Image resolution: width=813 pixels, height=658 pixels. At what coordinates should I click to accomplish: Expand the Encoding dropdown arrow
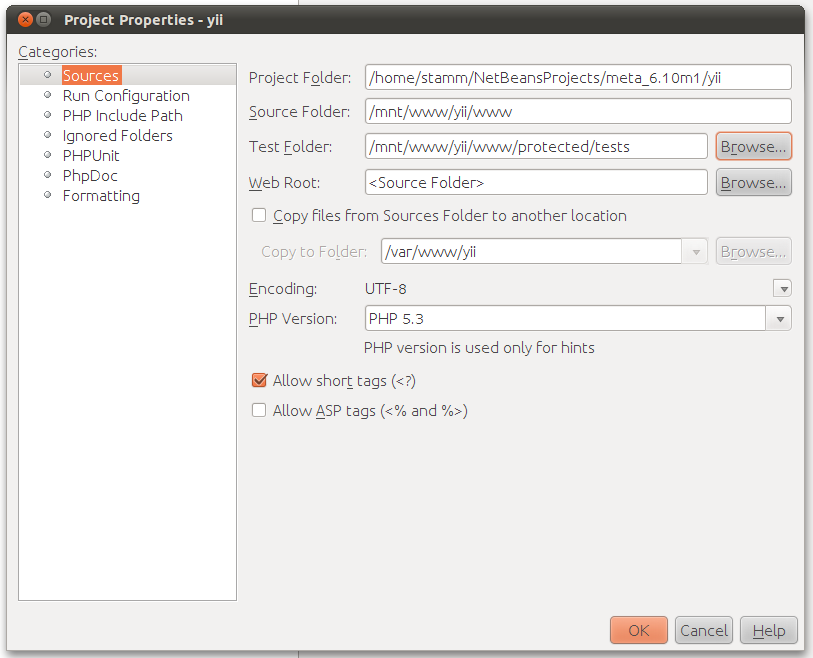click(x=783, y=289)
